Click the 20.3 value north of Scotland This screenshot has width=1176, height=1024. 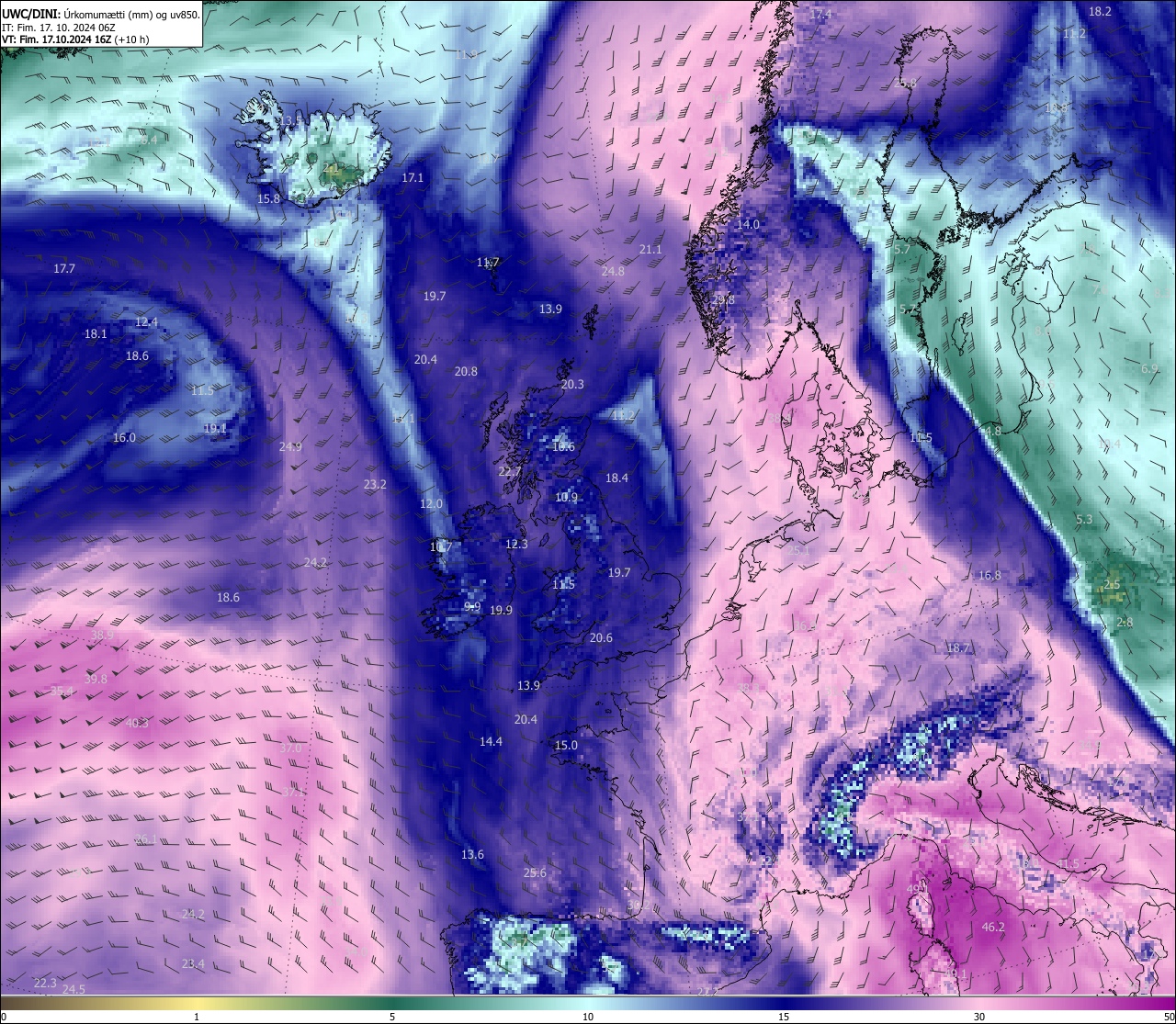[571, 384]
